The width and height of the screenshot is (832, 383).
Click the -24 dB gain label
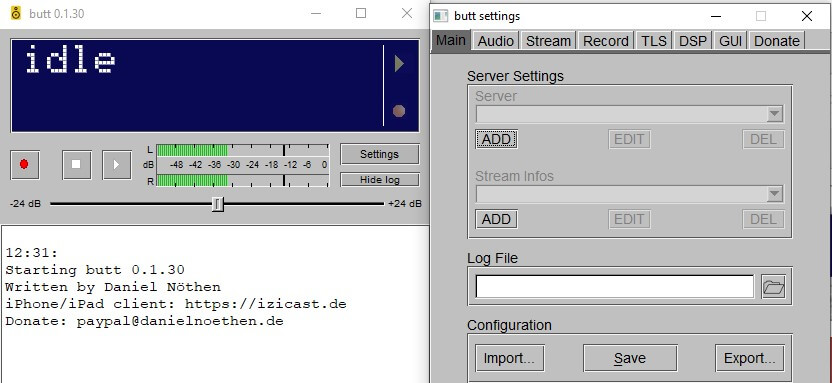[25, 204]
